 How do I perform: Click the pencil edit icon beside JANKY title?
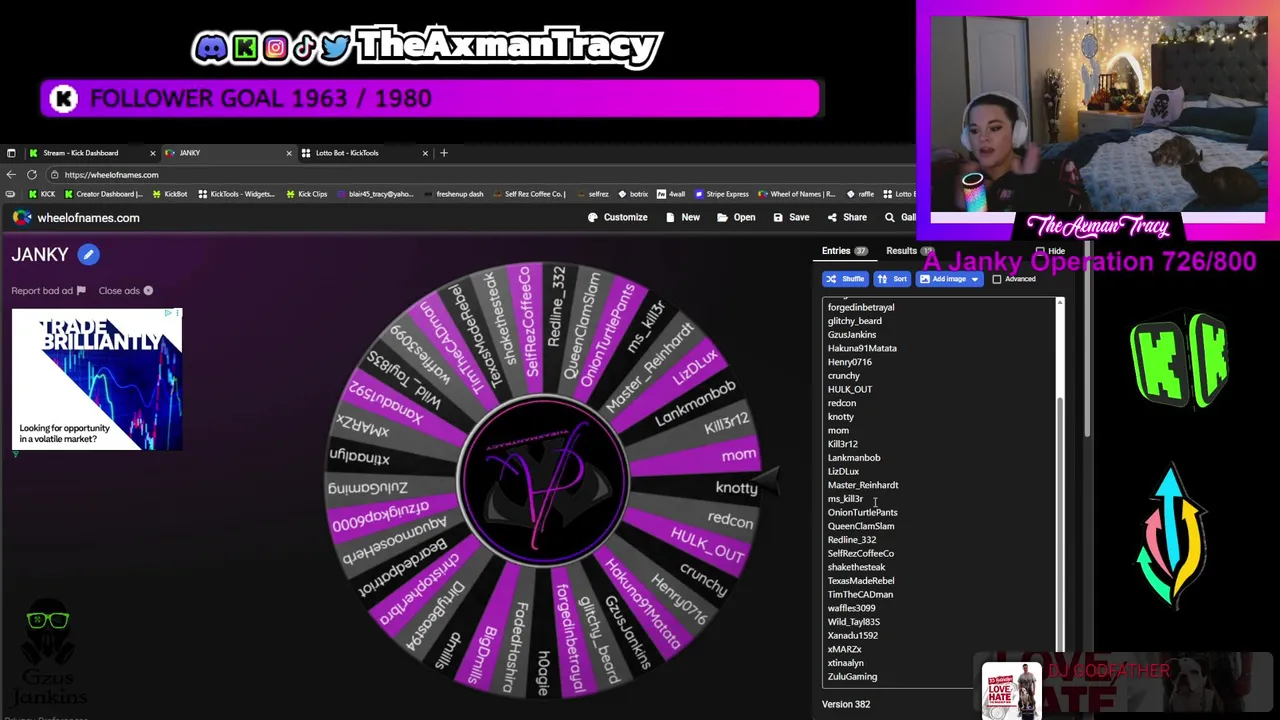pos(88,254)
